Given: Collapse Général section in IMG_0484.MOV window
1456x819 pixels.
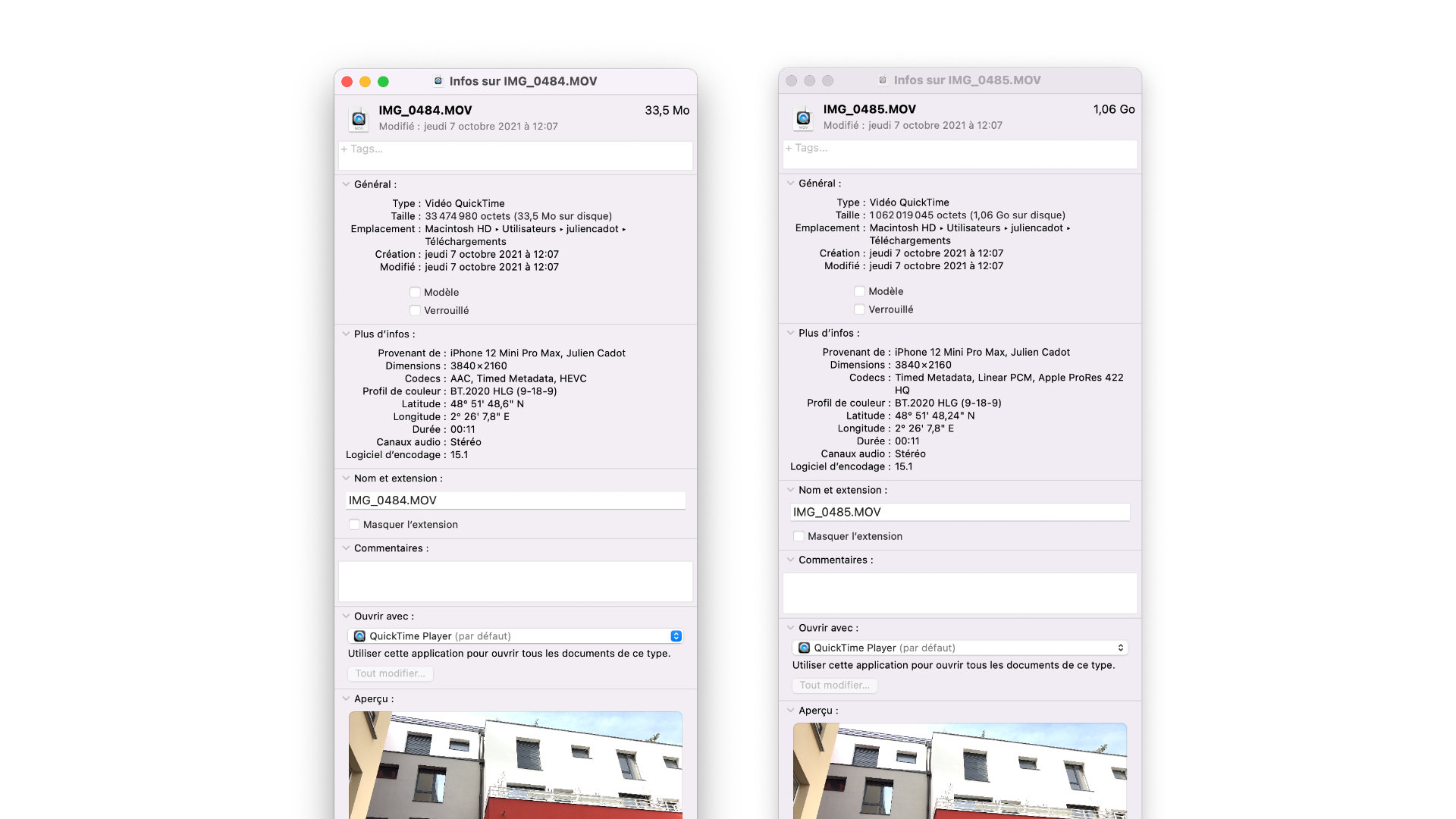Looking at the screenshot, I should point(346,184).
